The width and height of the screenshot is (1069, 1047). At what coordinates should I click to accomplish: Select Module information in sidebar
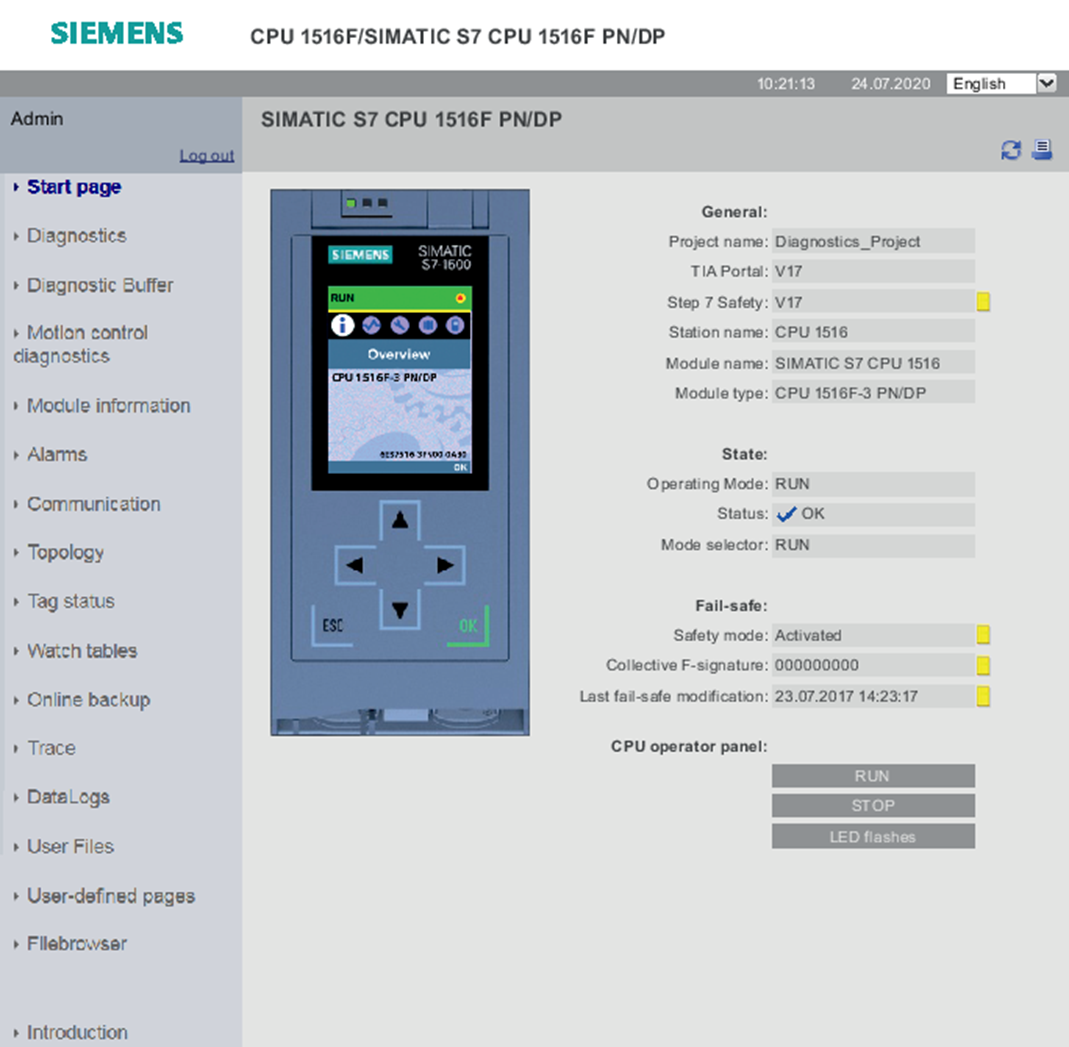108,406
